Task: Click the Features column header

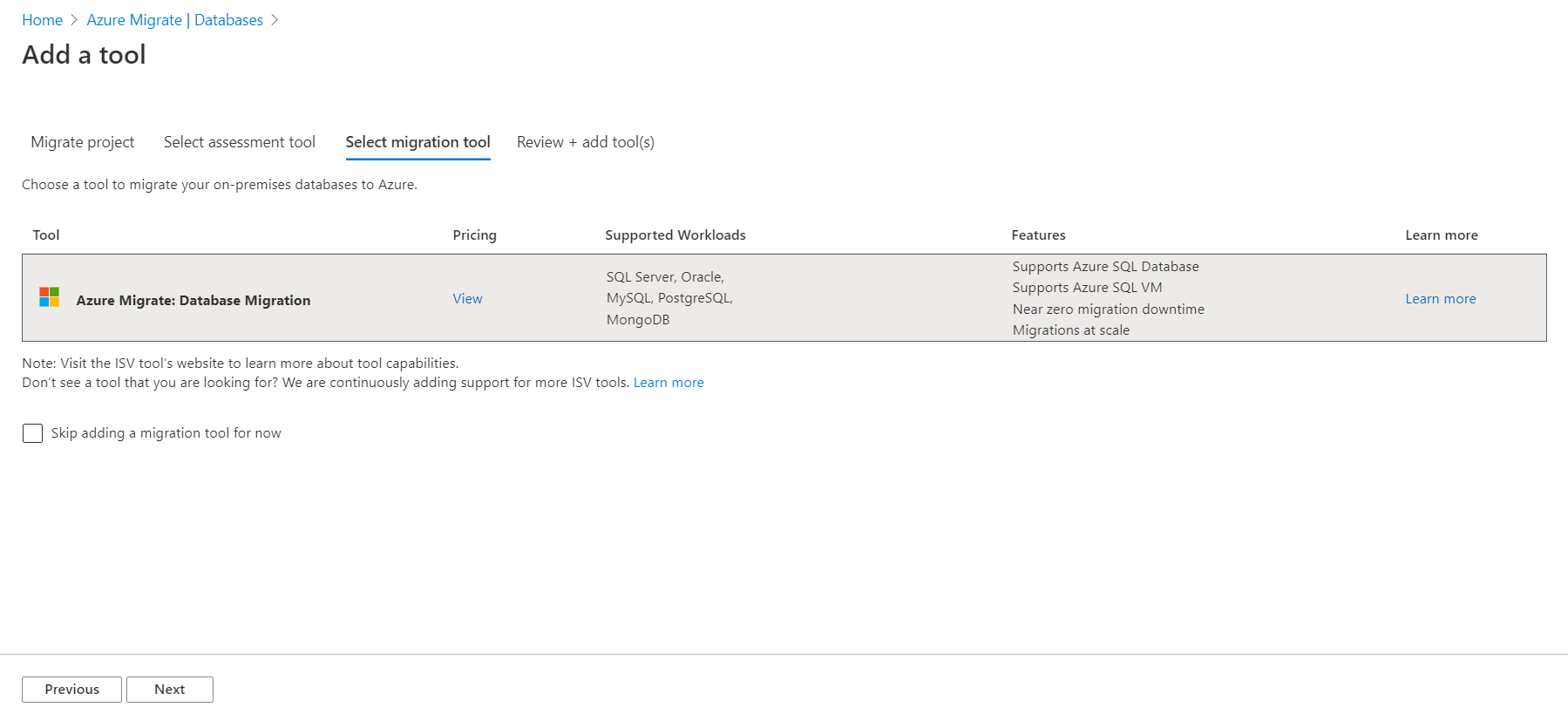Action: [x=1038, y=235]
